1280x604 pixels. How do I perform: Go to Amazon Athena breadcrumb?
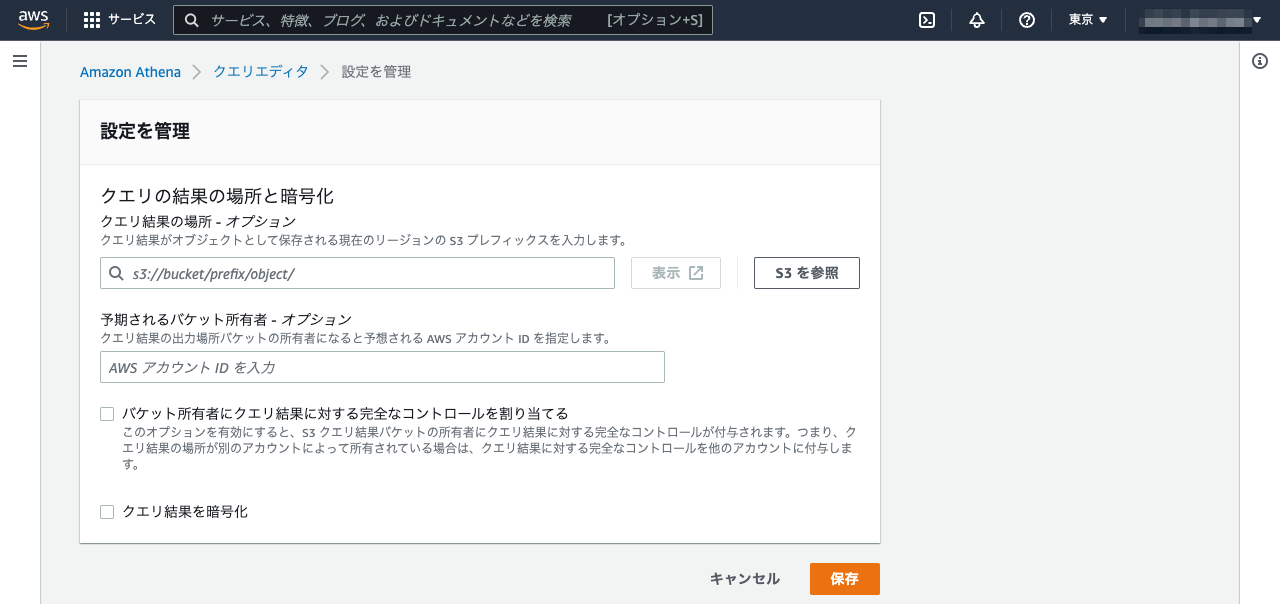coord(130,72)
